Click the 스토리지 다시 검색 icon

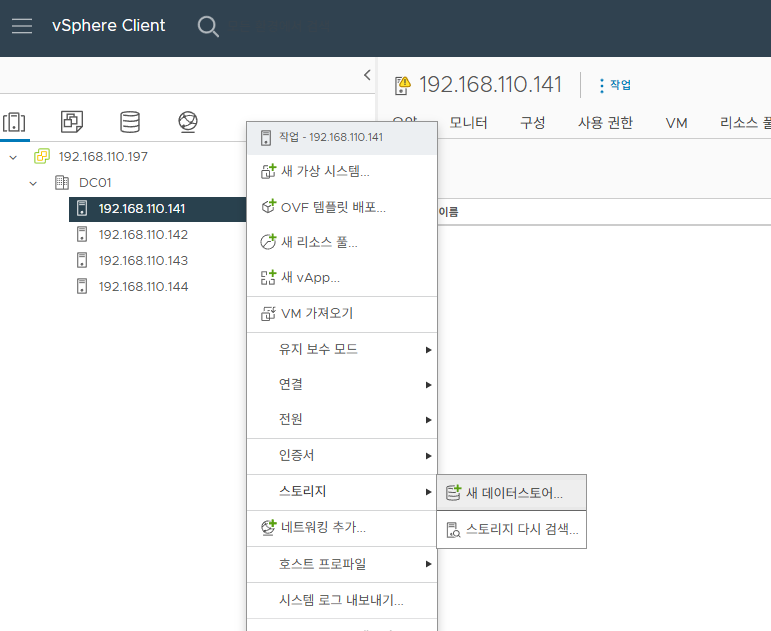coord(453,530)
